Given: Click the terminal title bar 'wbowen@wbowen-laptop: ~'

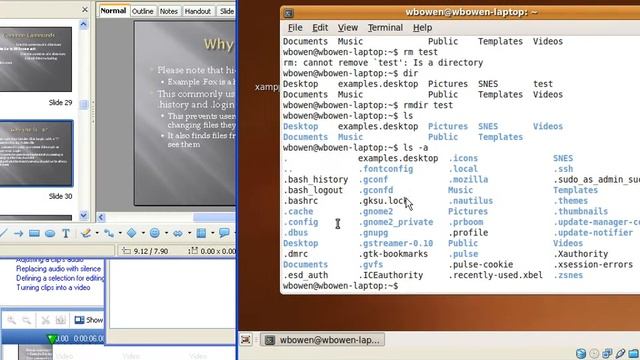Looking at the screenshot, I should [471, 12].
